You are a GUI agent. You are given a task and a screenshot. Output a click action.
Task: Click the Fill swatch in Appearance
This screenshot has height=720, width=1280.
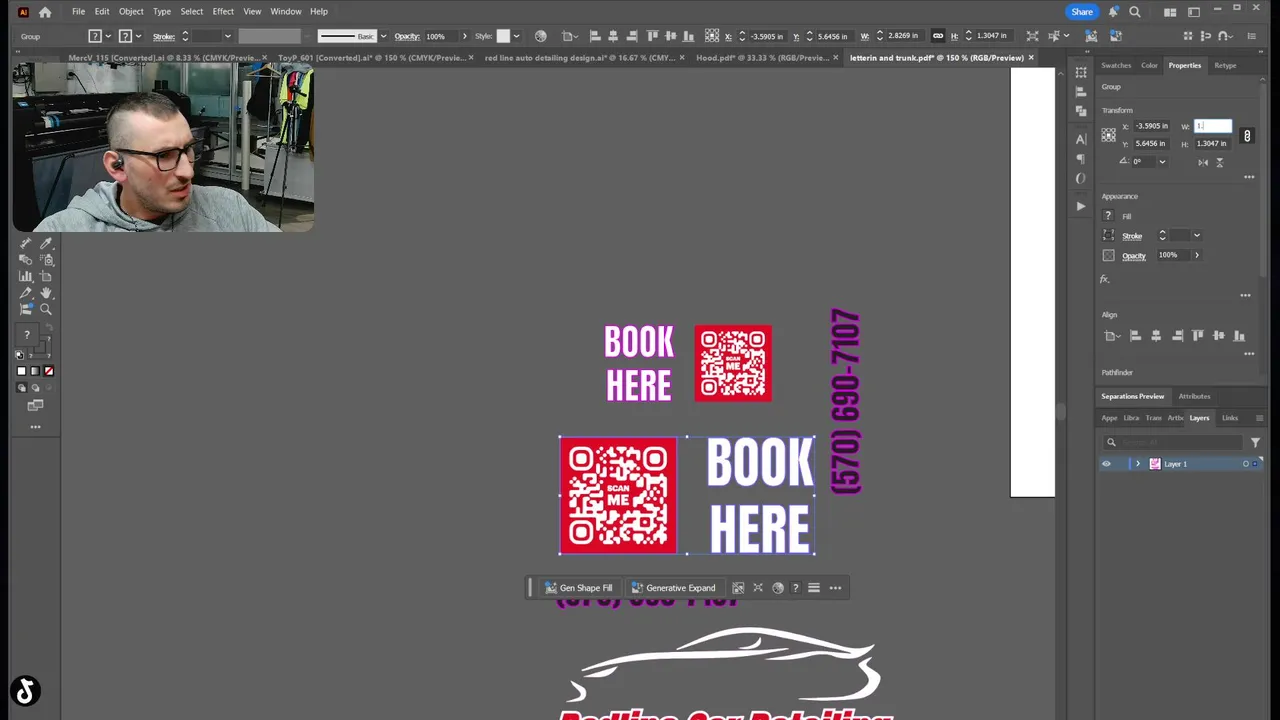[1108, 216]
